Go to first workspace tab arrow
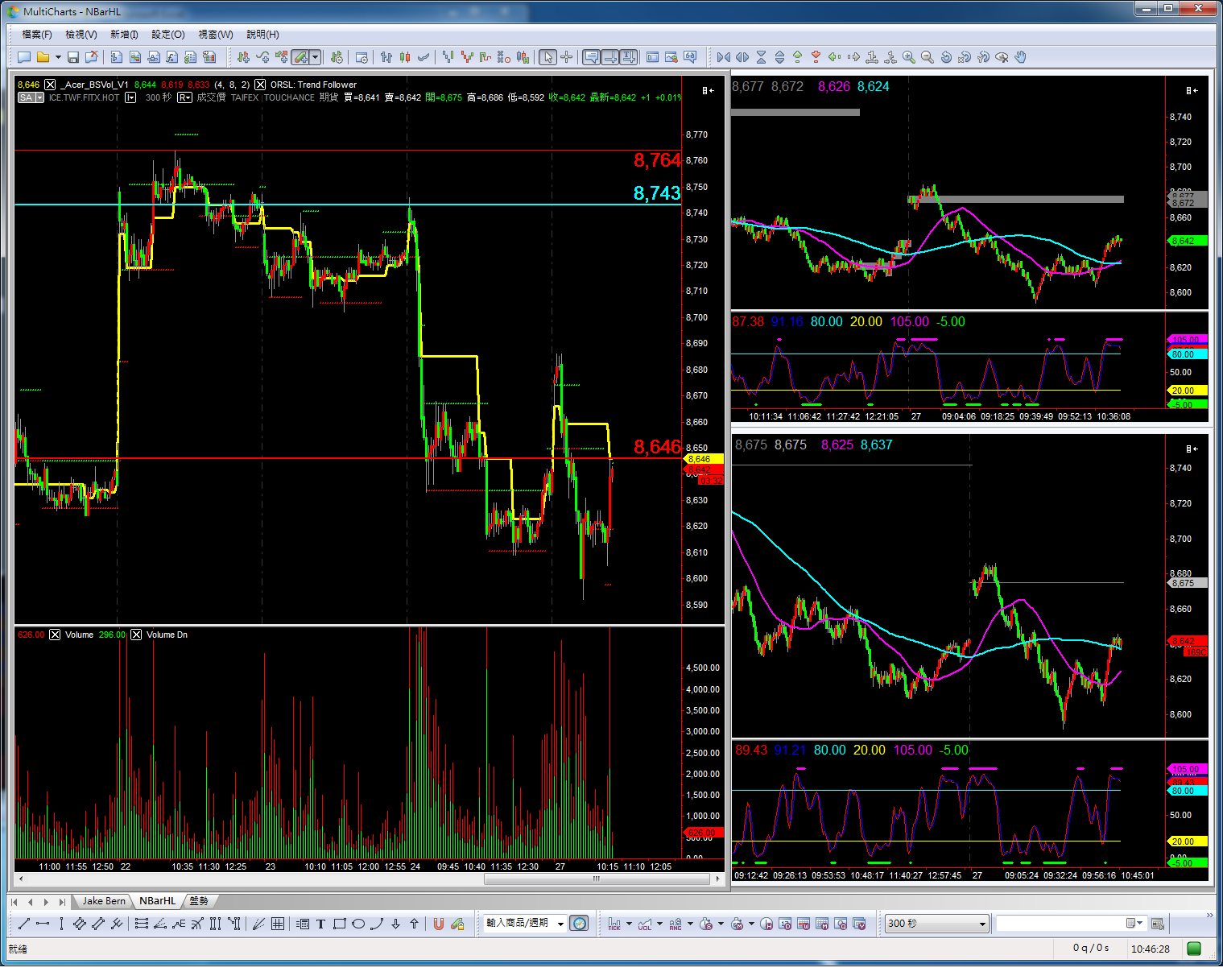Image resolution: width=1223 pixels, height=980 pixels. pos(14,902)
